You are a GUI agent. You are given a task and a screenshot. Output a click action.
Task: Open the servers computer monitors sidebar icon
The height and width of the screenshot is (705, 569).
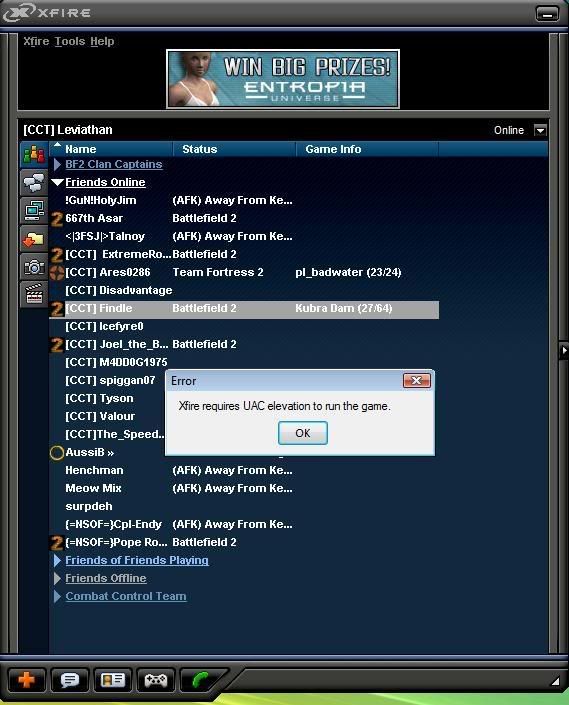[x=34, y=210]
